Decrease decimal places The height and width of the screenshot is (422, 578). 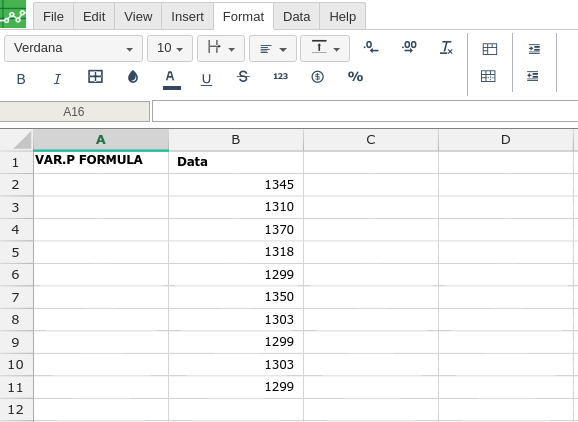371,47
